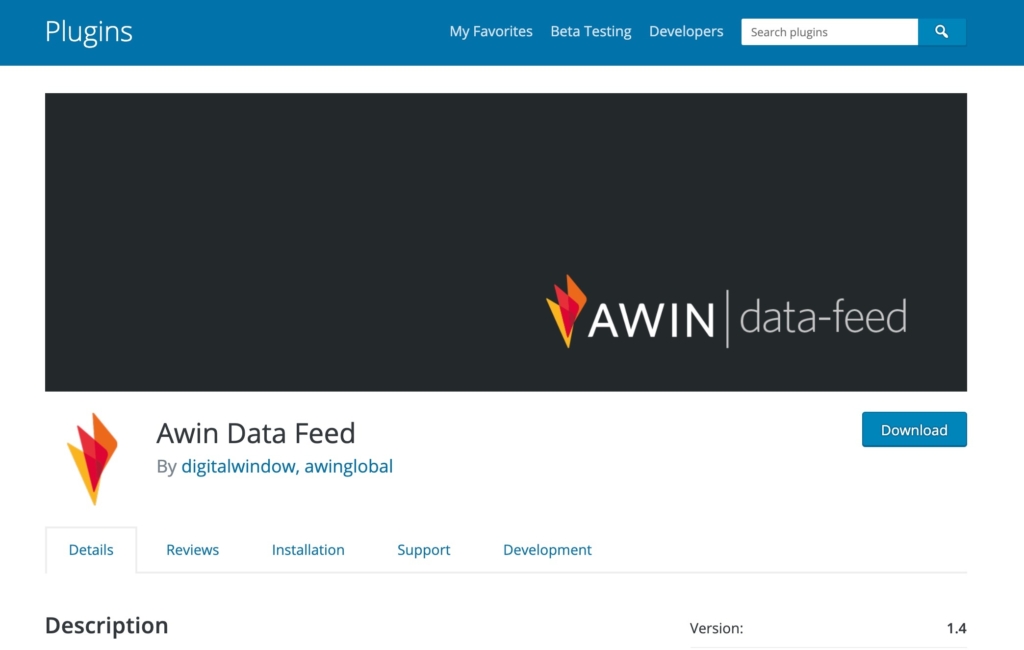1024x650 pixels.
Task: Switch to the Development tab
Action: point(547,549)
